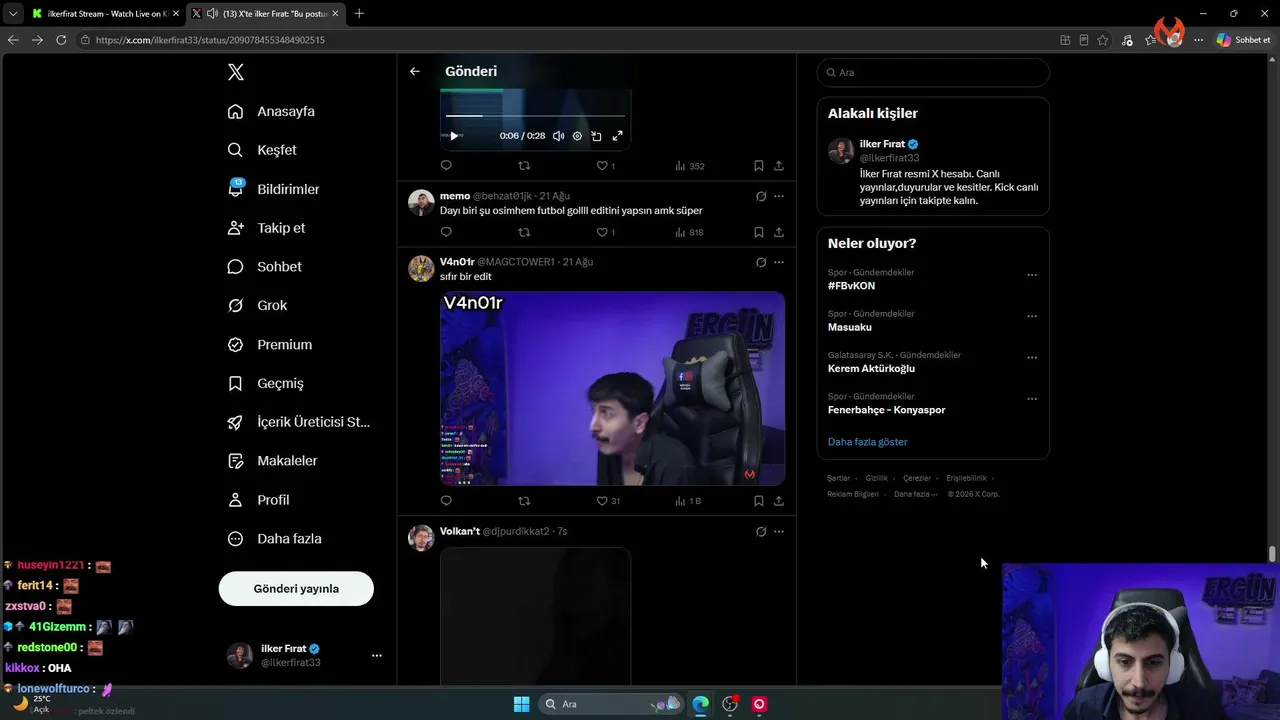The height and width of the screenshot is (720, 1280).
Task: Open options for the Masuaku trend
Action: [x=1032, y=316]
